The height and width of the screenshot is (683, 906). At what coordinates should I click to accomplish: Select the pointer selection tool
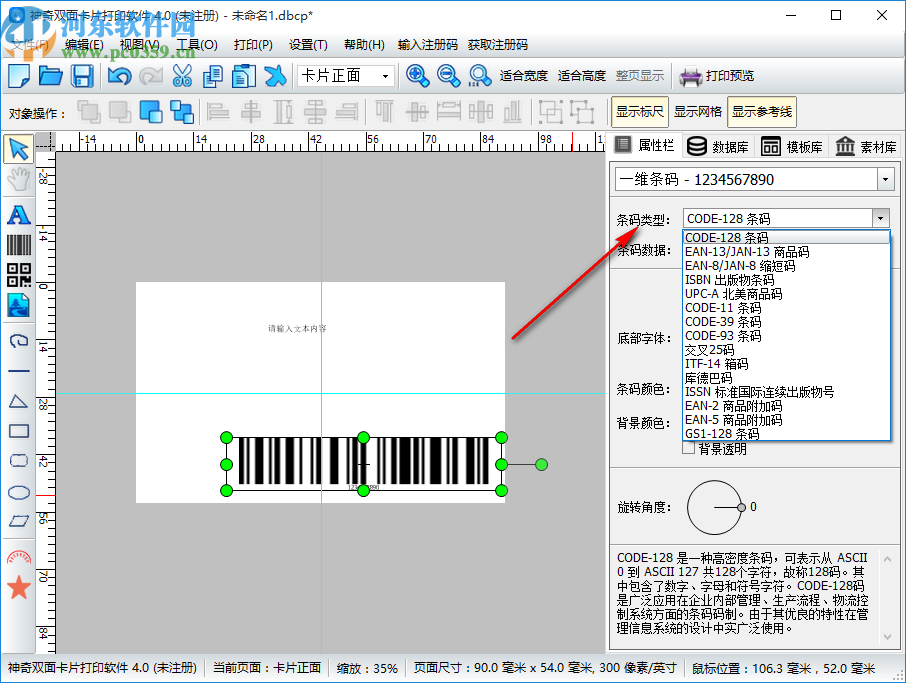tap(18, 149)
